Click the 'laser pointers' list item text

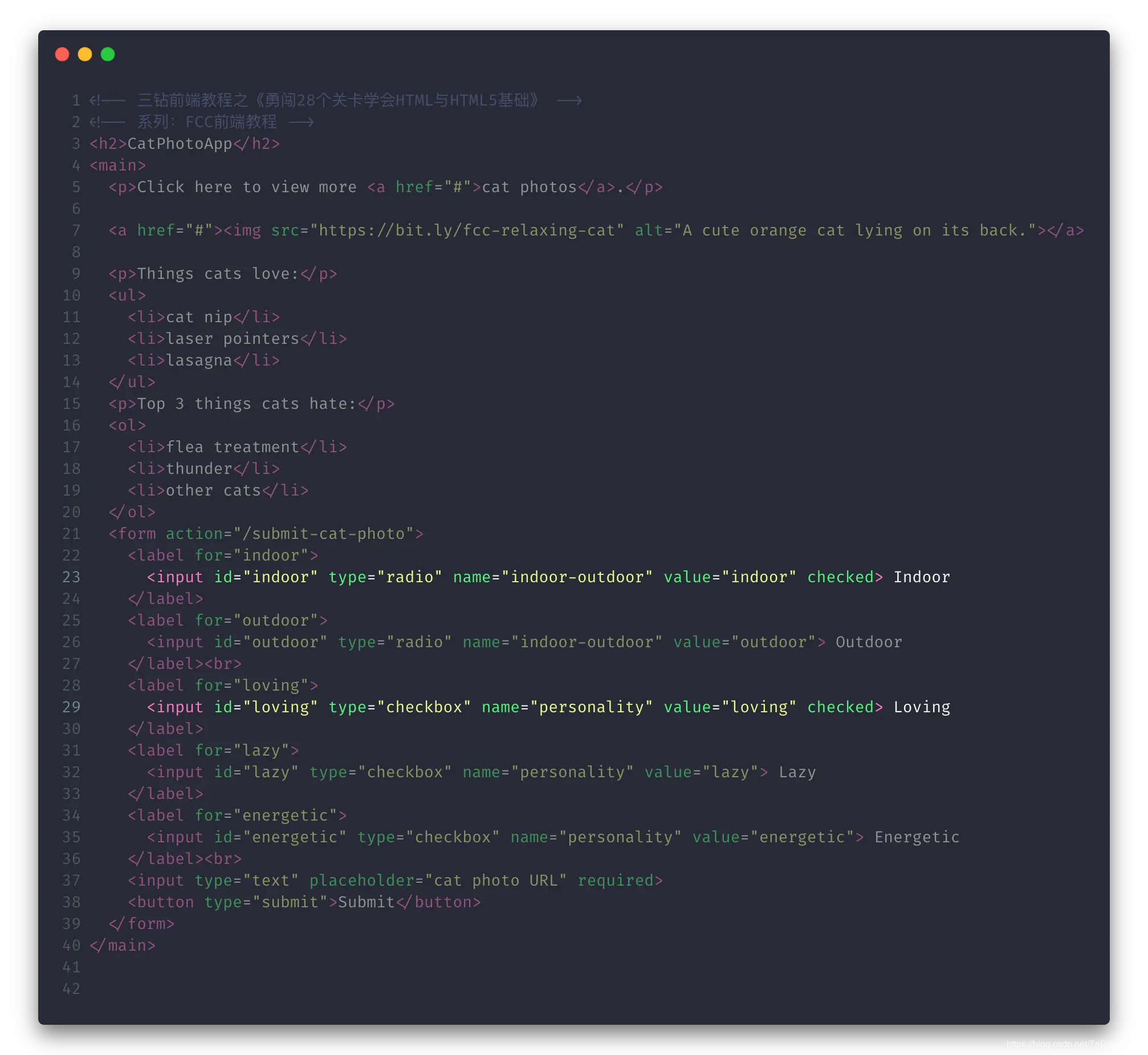point(232,339)
